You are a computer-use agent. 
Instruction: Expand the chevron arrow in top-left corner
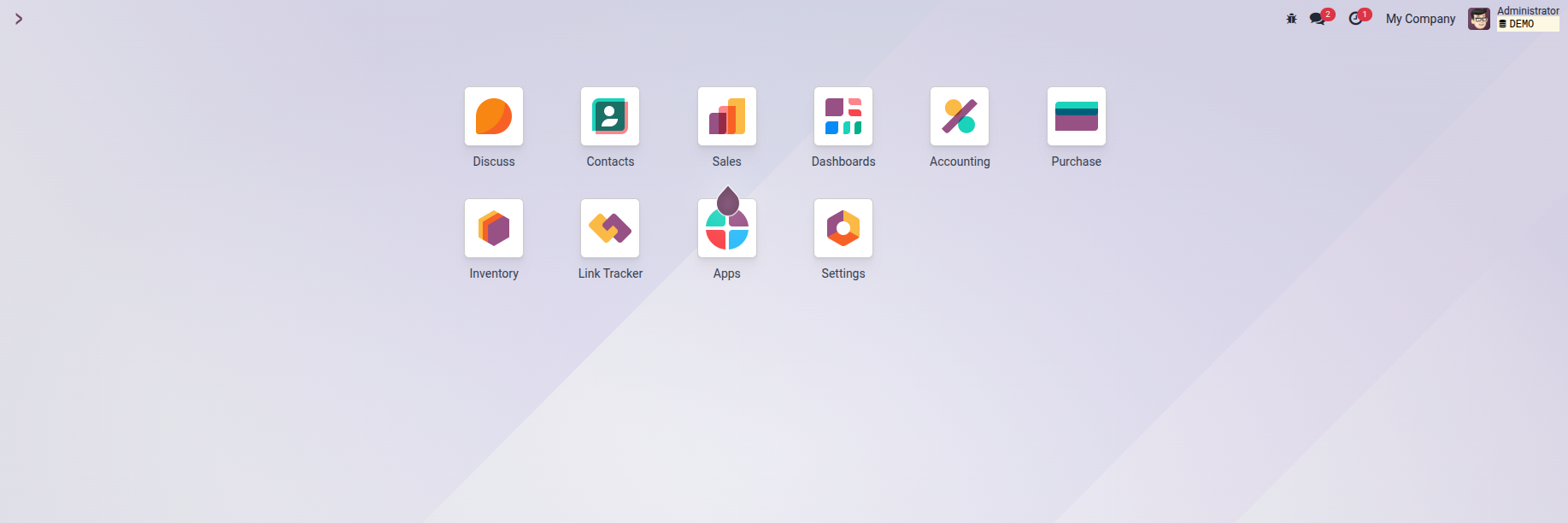(x=19, y=19)
